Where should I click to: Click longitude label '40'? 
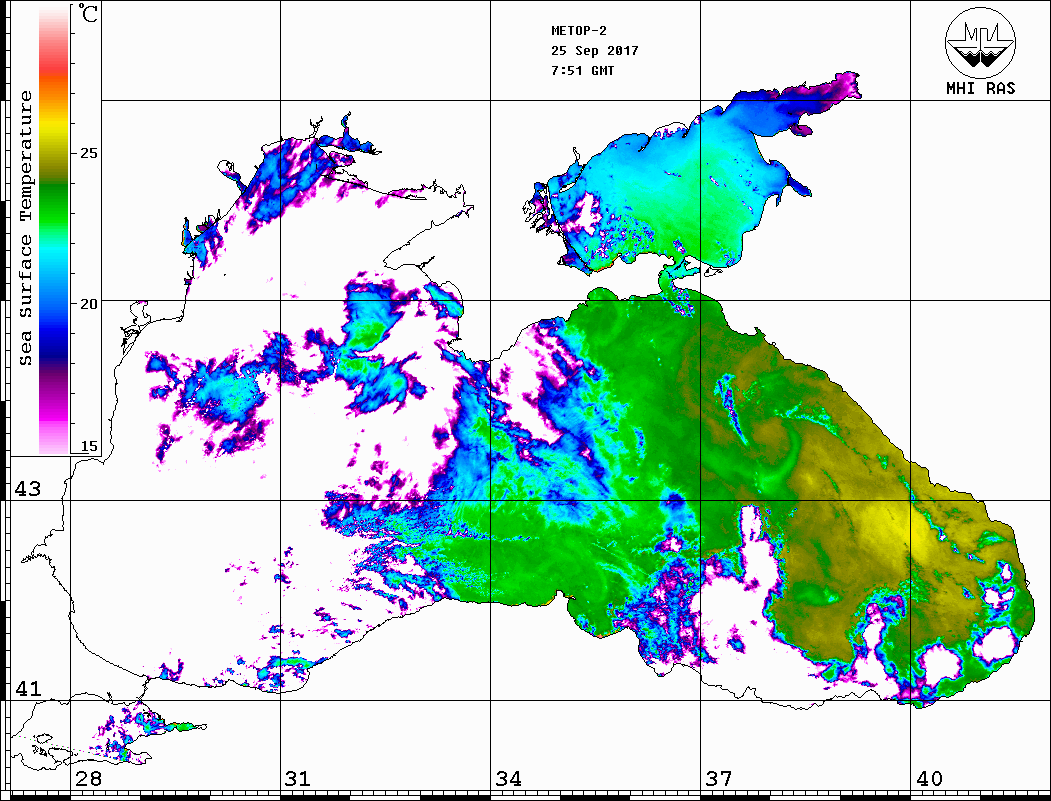[929, 778]
